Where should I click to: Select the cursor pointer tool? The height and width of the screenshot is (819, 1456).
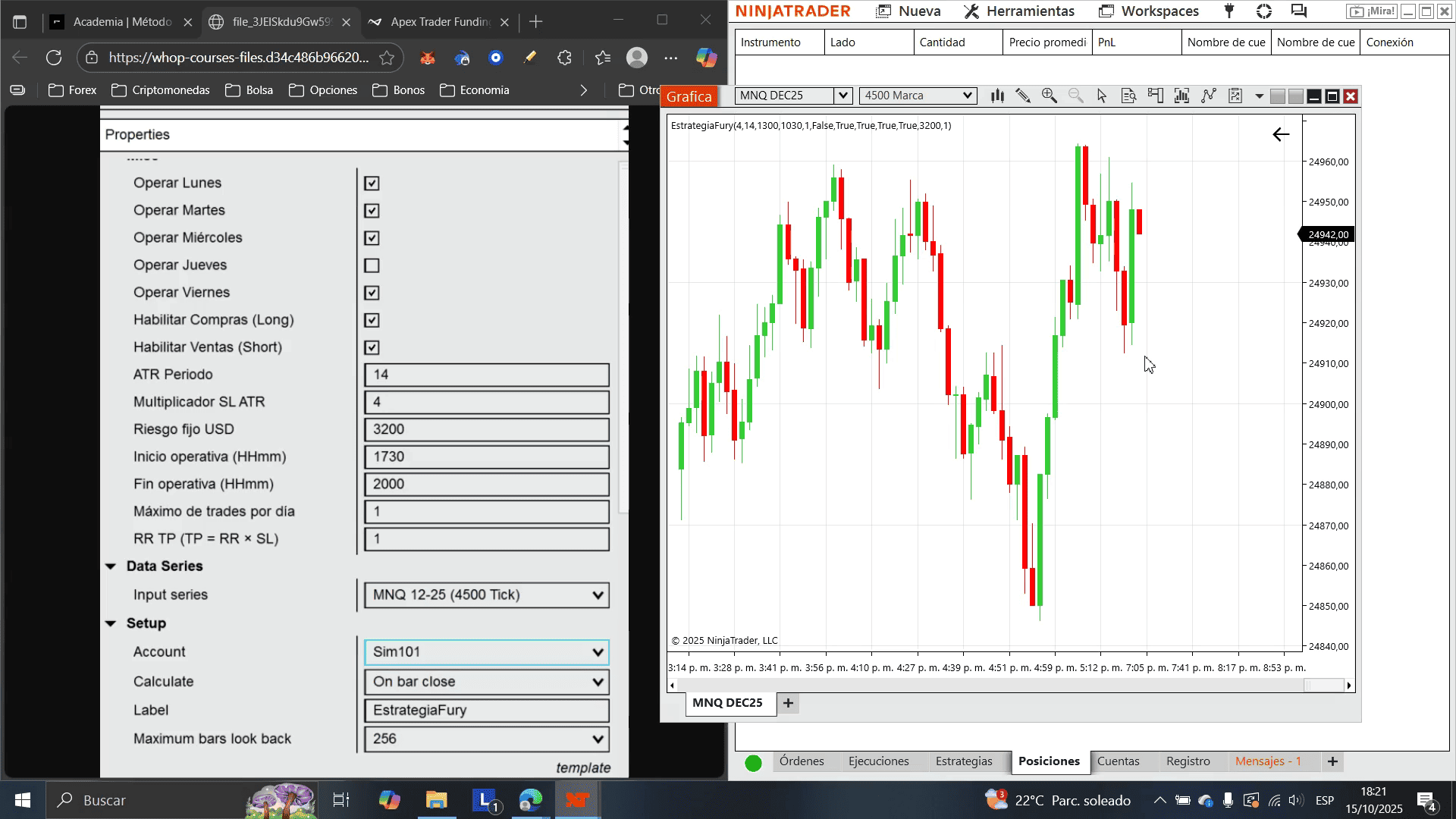(1102, 96)
